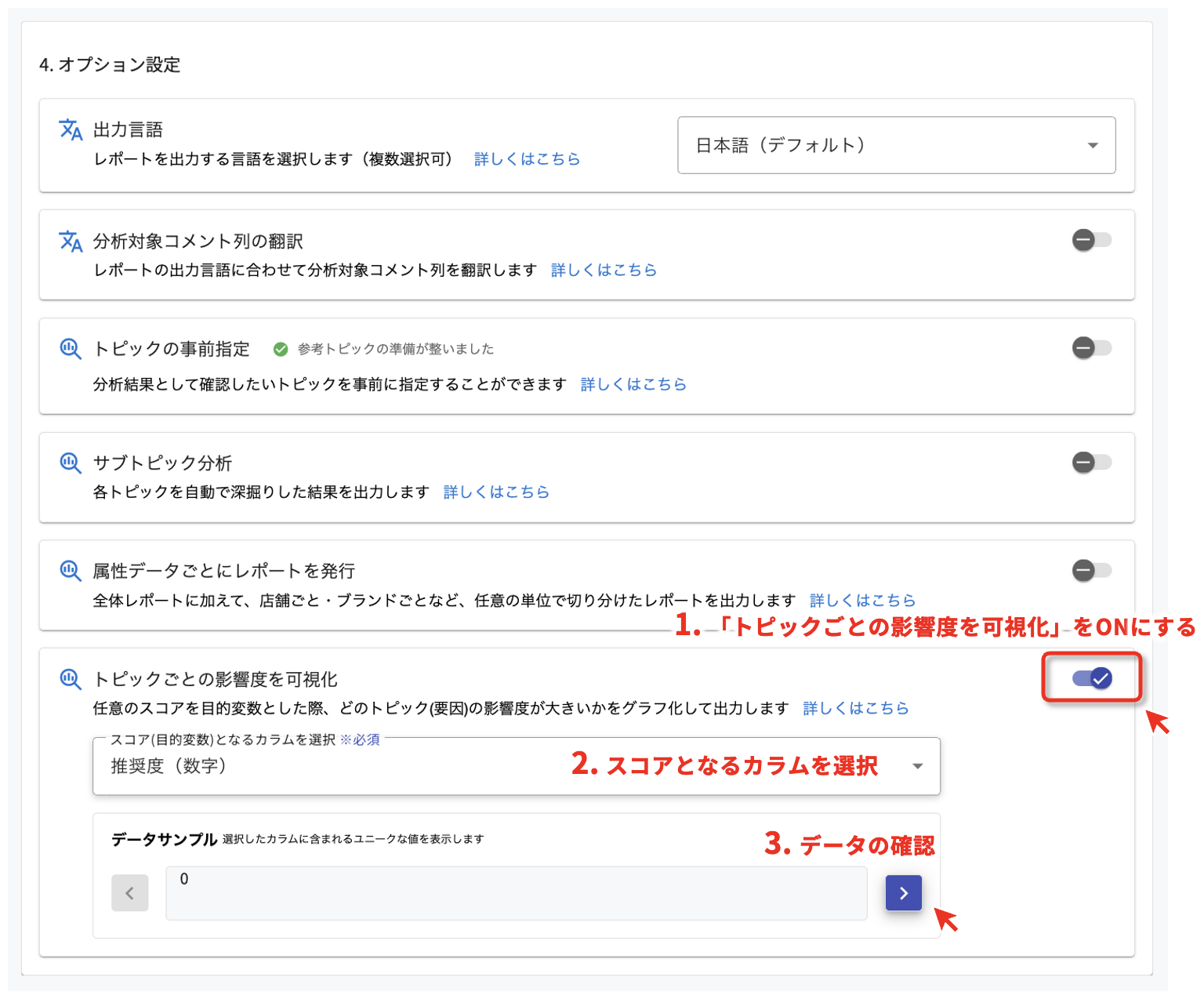Screen dimensions: 1204x999
Task: Toggle on 属性データごとにレポートを発行
Action: [1092, 570]
